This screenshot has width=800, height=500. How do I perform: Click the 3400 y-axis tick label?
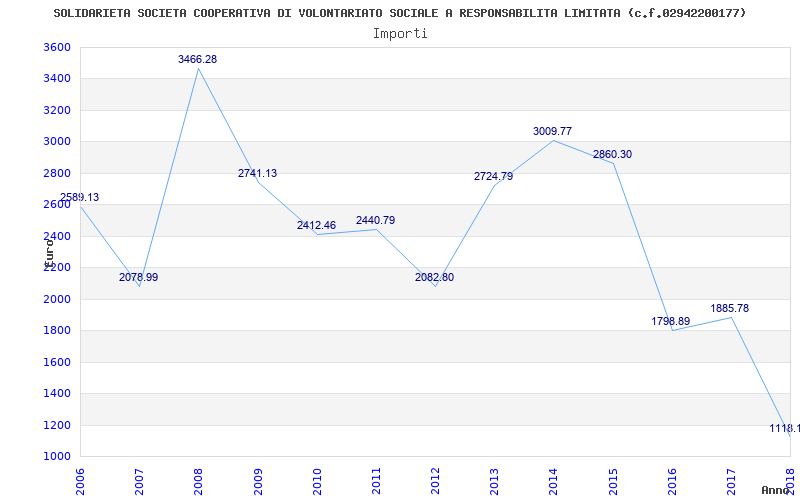57,79
